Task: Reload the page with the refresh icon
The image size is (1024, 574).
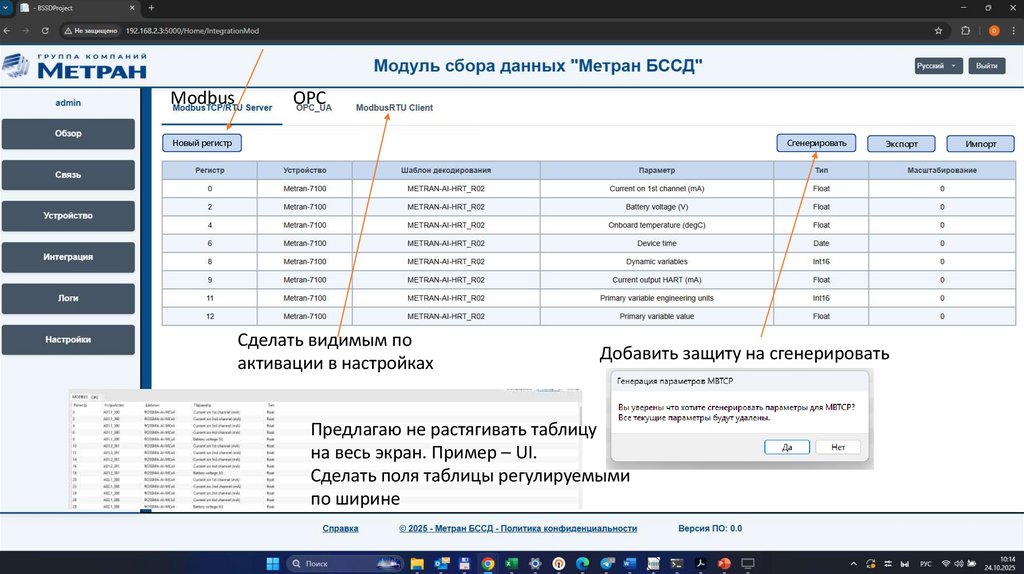Action: tap(45, 31)
